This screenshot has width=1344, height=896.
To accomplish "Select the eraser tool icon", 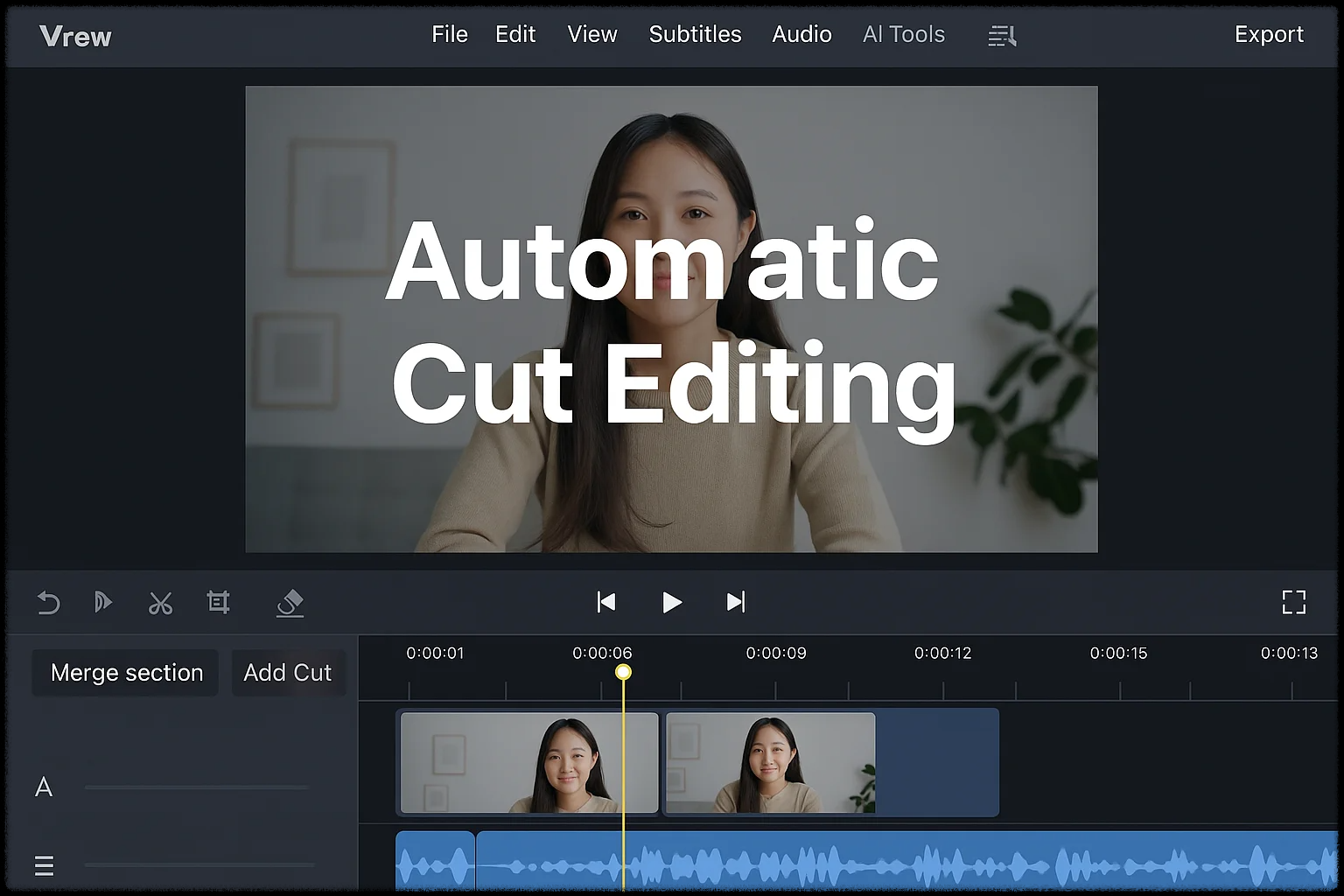I will [290, 603].
